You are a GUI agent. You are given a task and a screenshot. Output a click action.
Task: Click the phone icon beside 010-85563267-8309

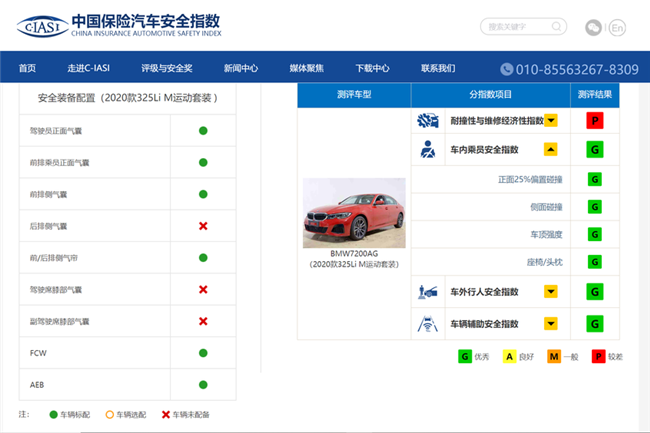coord(507,69)
